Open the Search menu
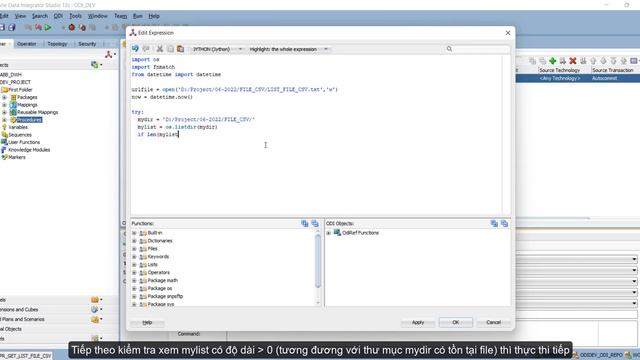Viewport: 640px width, 360px height. (x=40, y=16)
